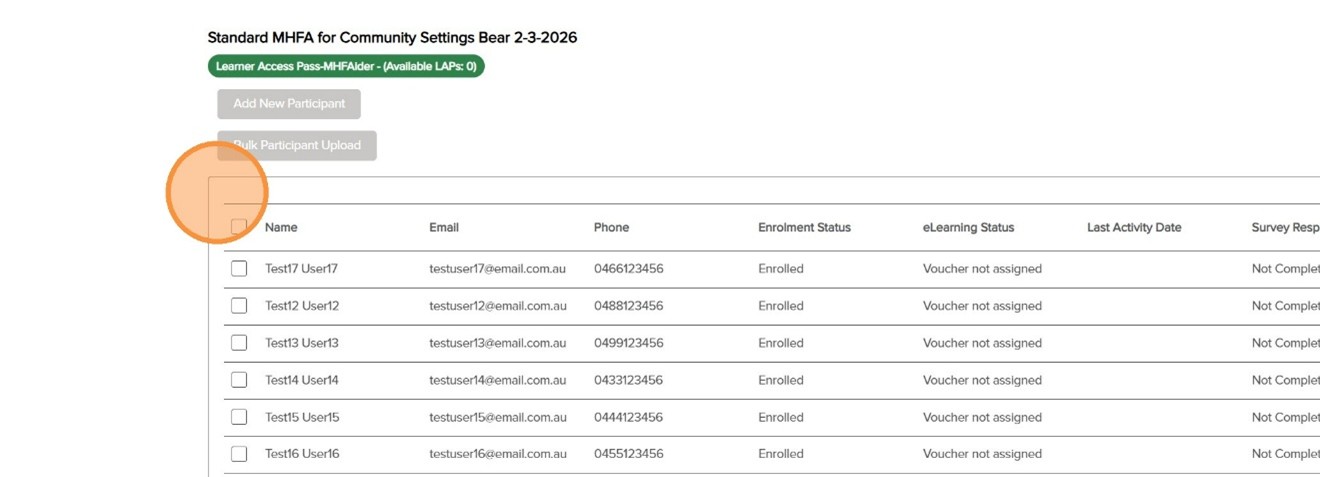Click the Email column header
This screenshot has width=1320, height=477.
[444, 228]
